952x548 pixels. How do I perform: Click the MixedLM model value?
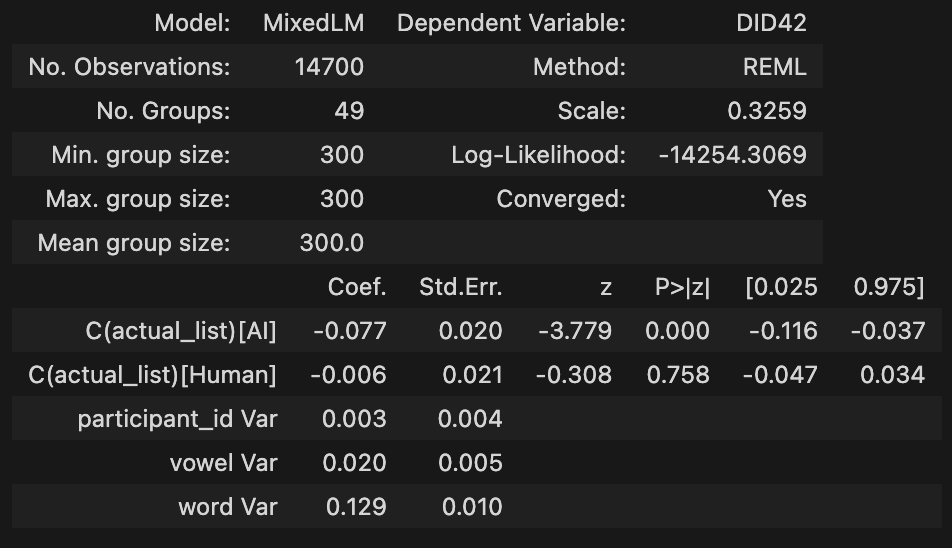313,23
